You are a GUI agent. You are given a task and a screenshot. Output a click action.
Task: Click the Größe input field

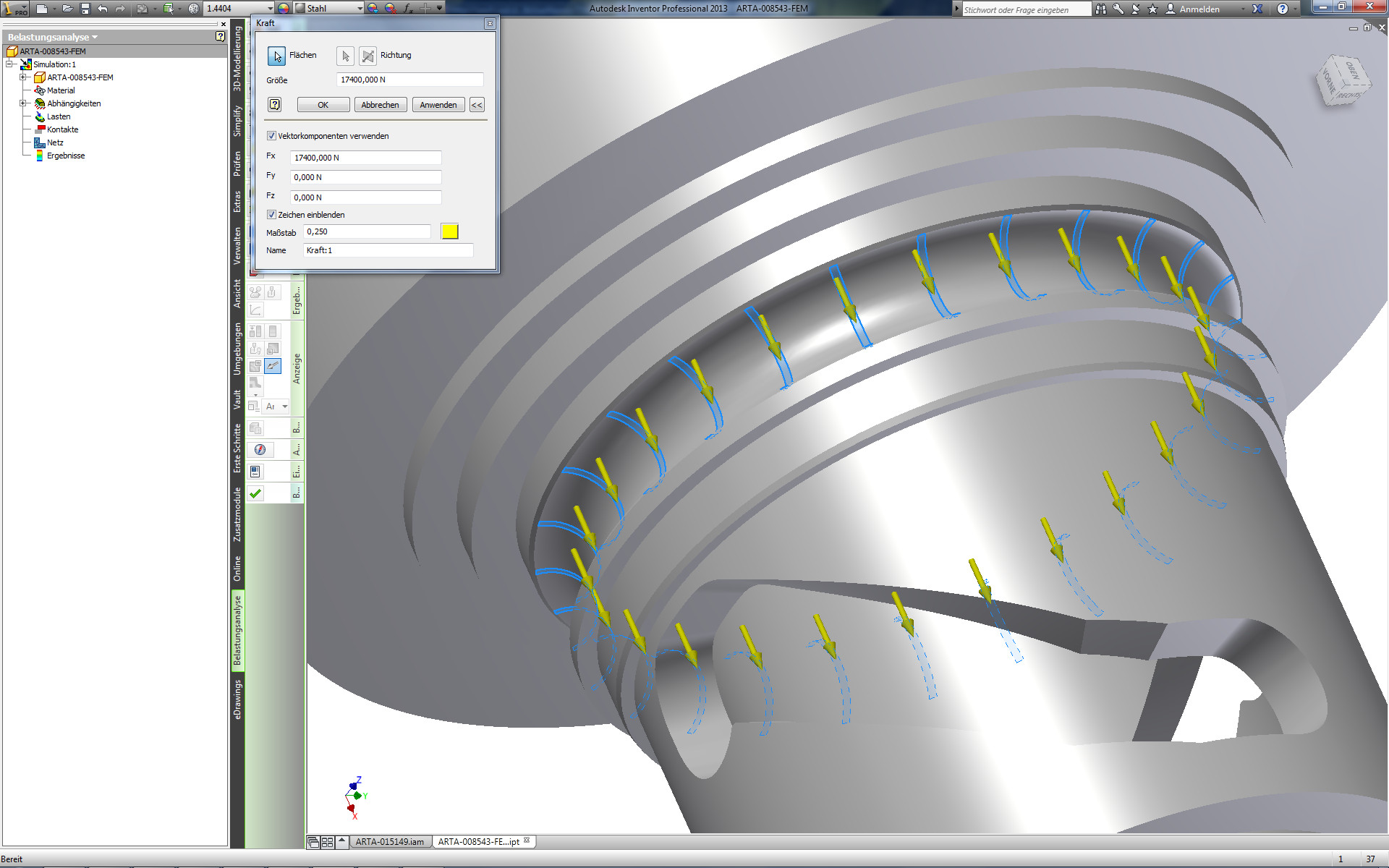point(409,80)
